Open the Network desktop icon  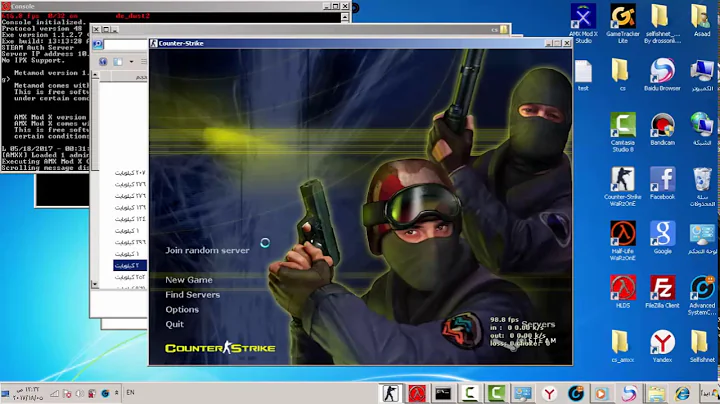point(702,129)
